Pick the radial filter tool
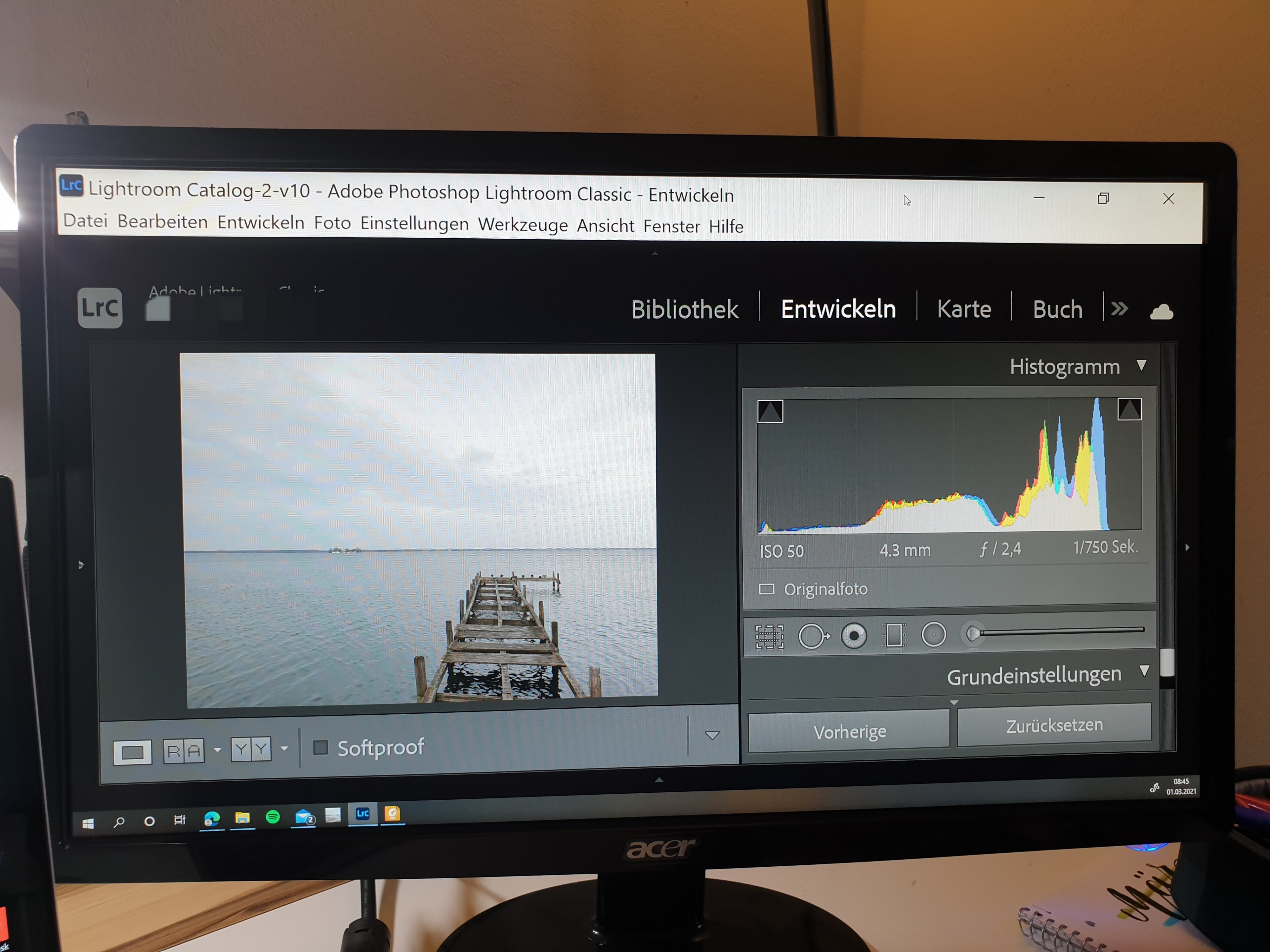Screen dimensions: 1270x952 (934, 635)
